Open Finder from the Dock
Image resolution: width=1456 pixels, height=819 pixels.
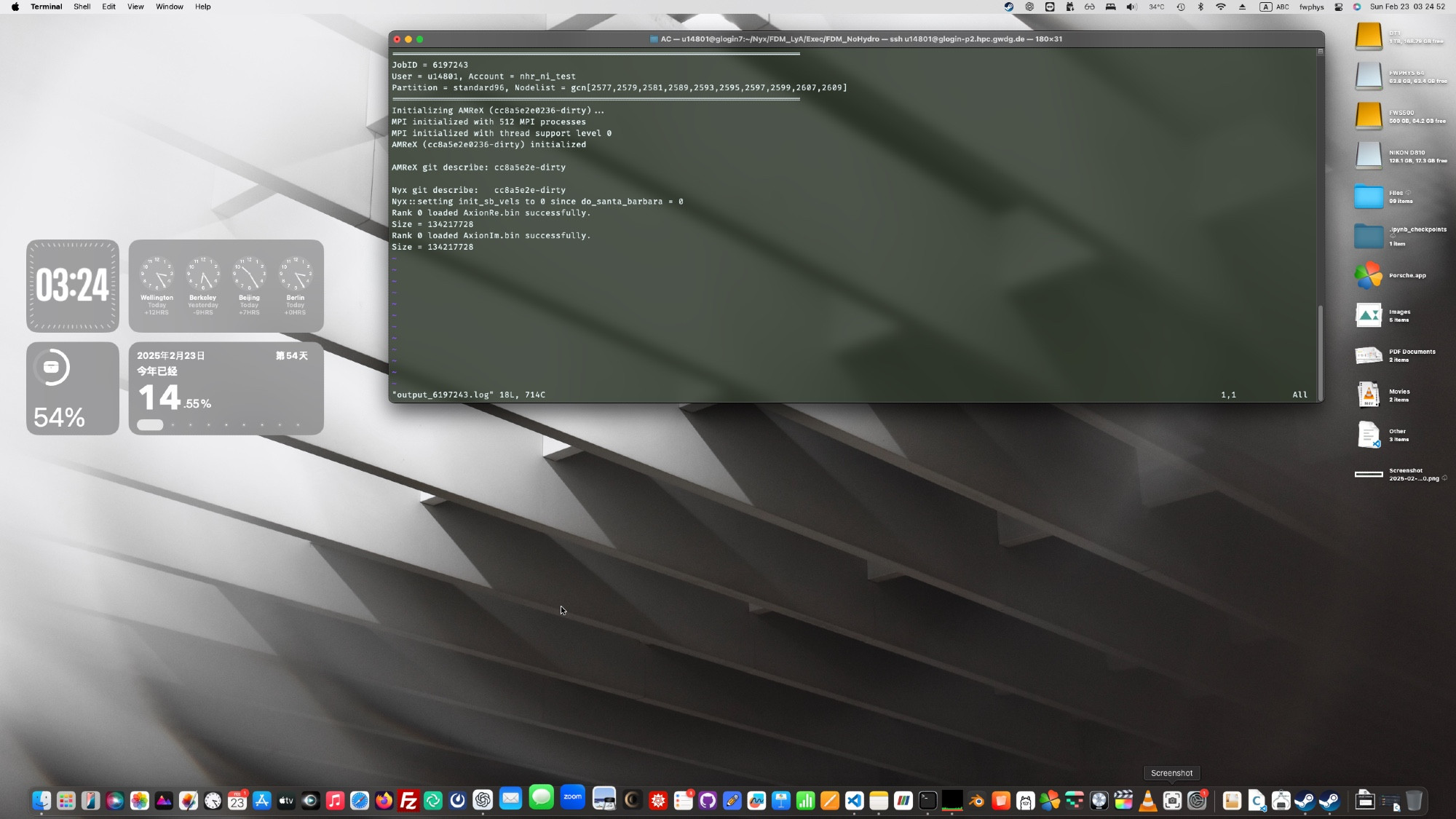tap(41, 801)
